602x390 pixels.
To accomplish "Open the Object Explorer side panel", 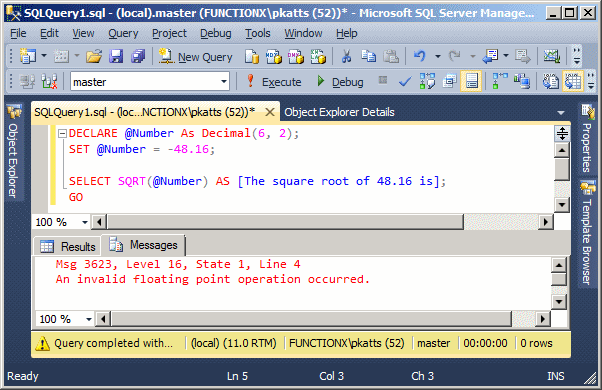I will tap(13, 153).
